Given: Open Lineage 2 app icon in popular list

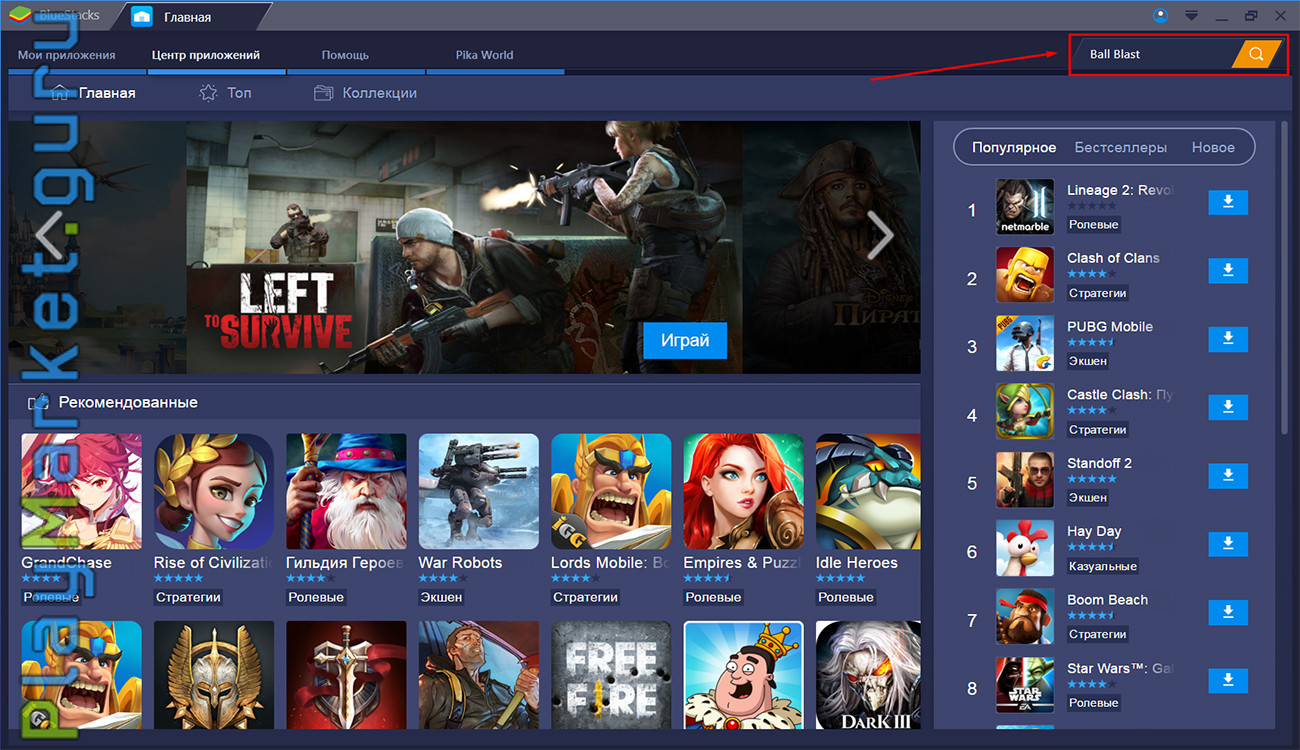Looking at the screenshot, I should (x=1025, y=207).
